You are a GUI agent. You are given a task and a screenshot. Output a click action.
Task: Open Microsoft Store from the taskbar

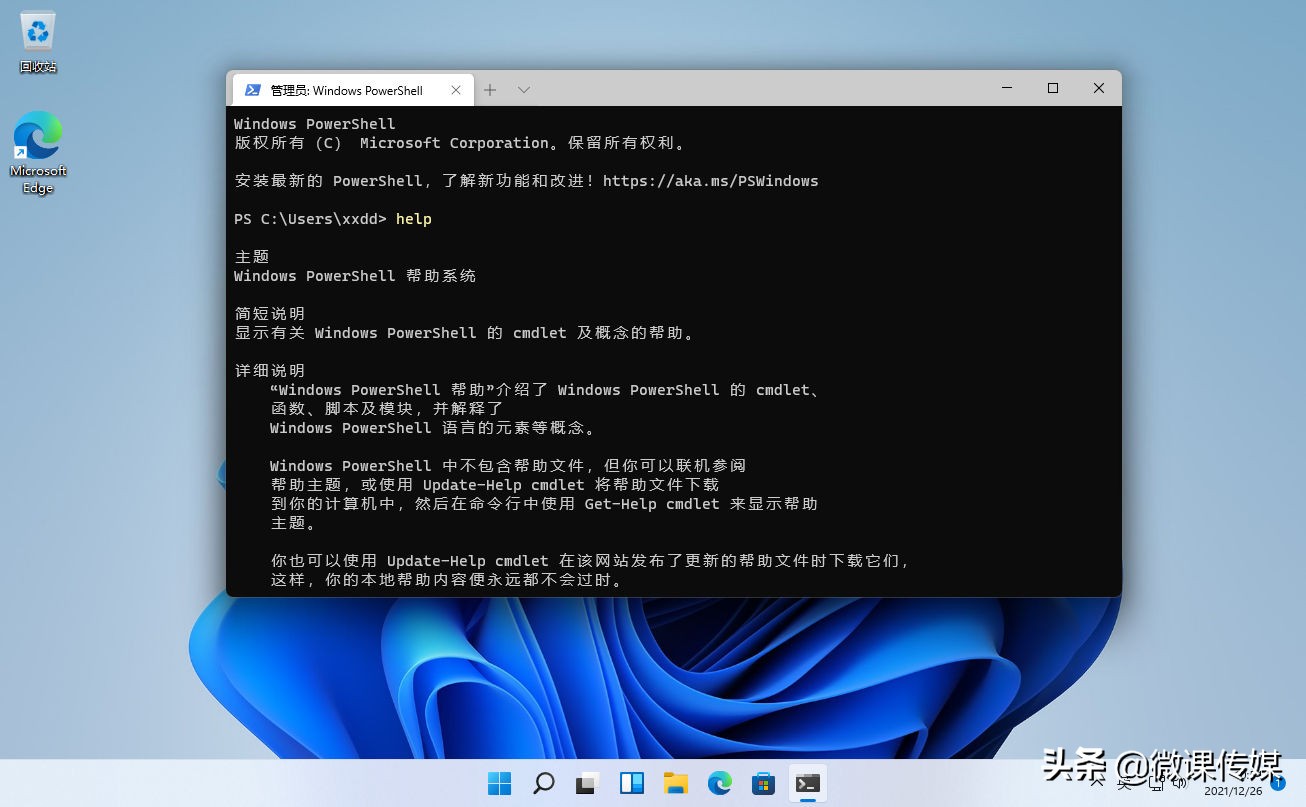click(x=764, y=783)
